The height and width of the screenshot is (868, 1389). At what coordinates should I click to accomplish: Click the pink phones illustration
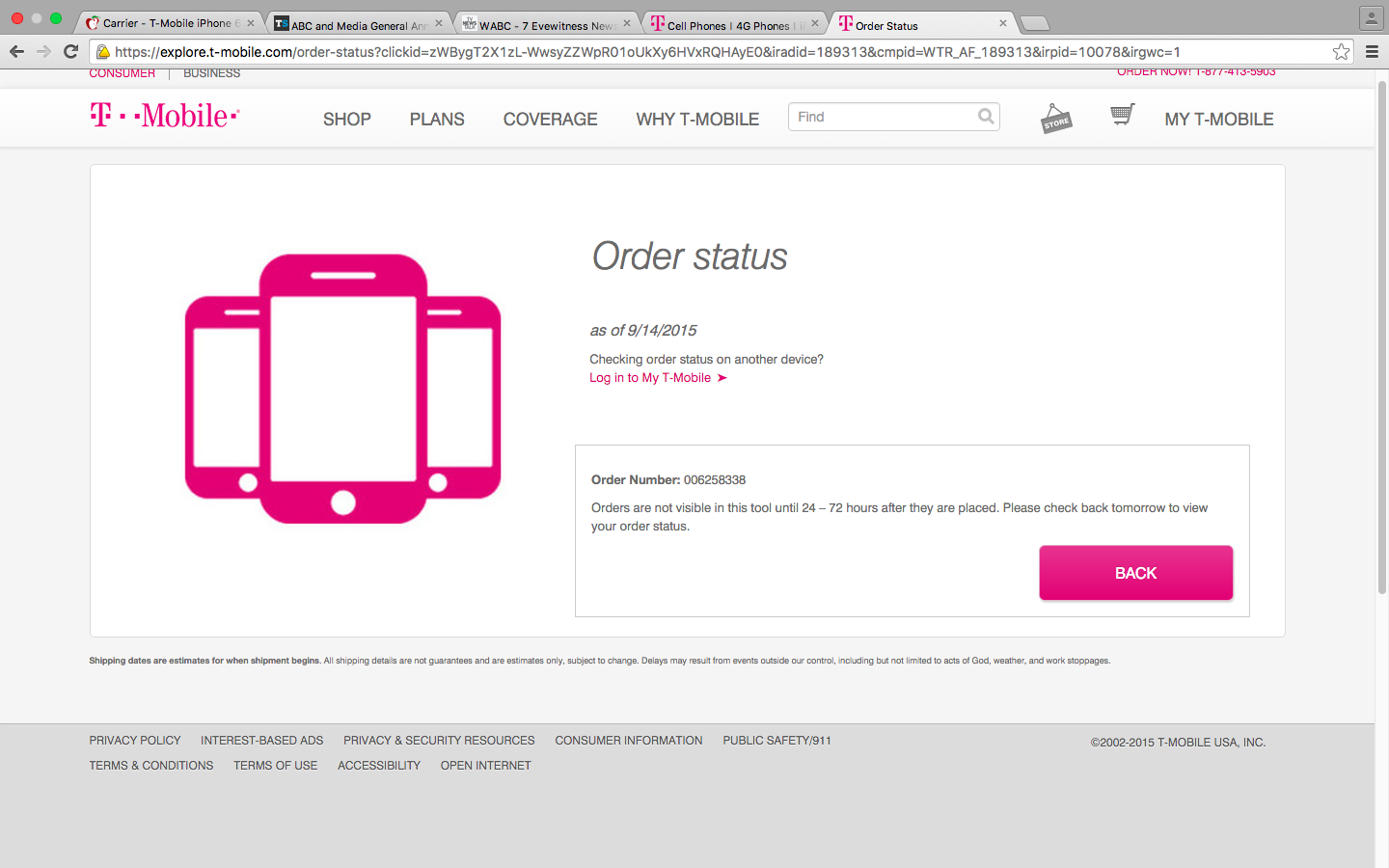(342, 389)
